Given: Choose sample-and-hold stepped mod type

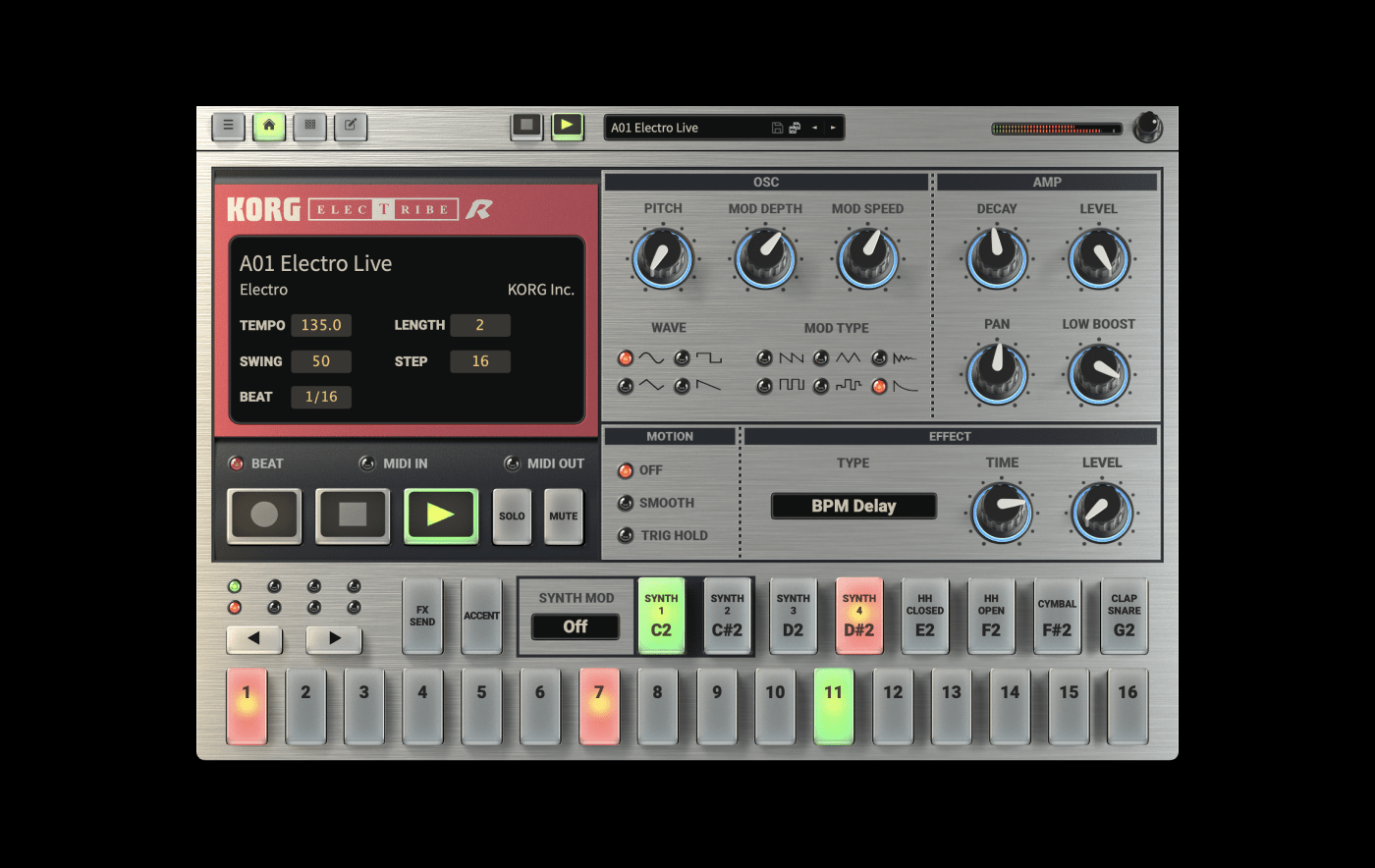Looking at the screenshot, I should pyautogui.click(x=821, y=387).
